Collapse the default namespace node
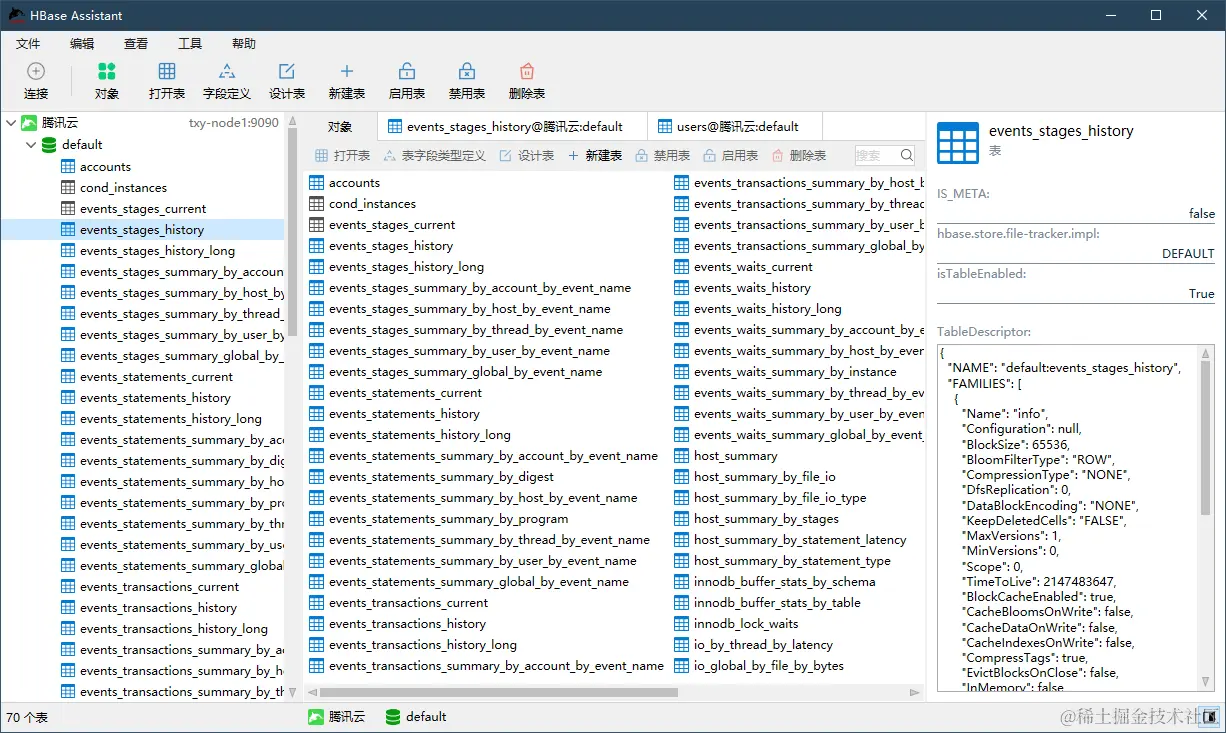This screenshot has width=1226, height=733. click(31, 145)
